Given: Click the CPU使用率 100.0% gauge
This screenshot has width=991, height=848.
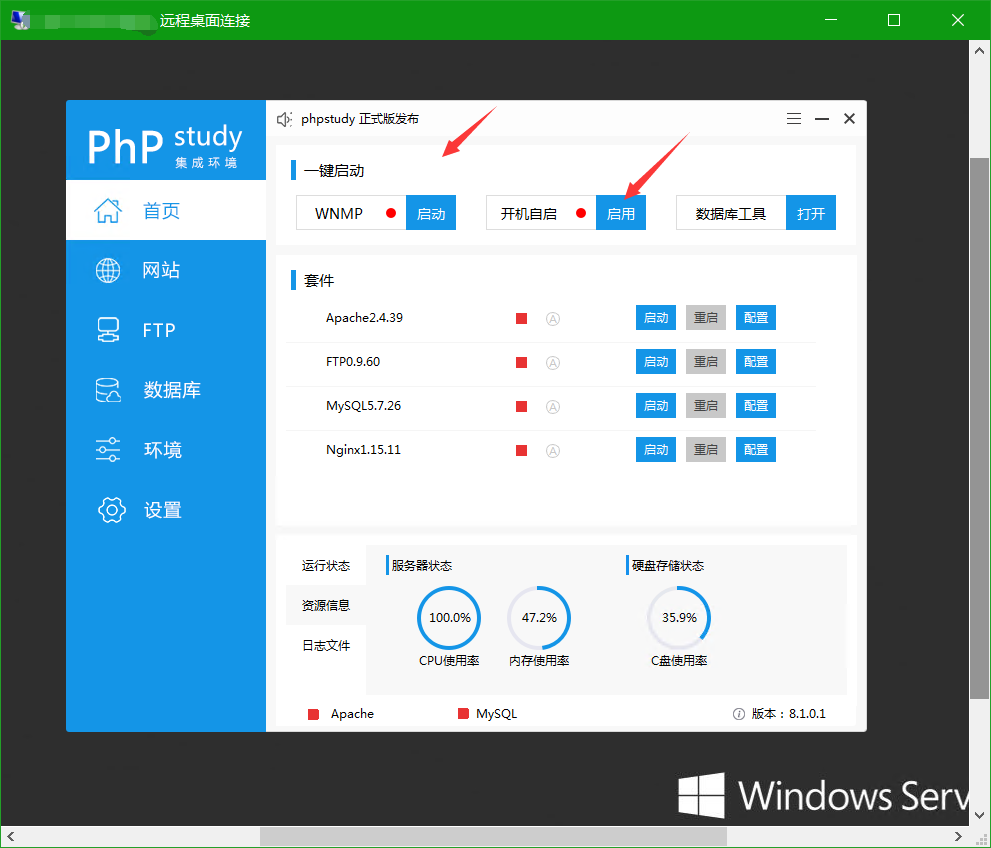Looking at the screenshot, I should [449, 618].
